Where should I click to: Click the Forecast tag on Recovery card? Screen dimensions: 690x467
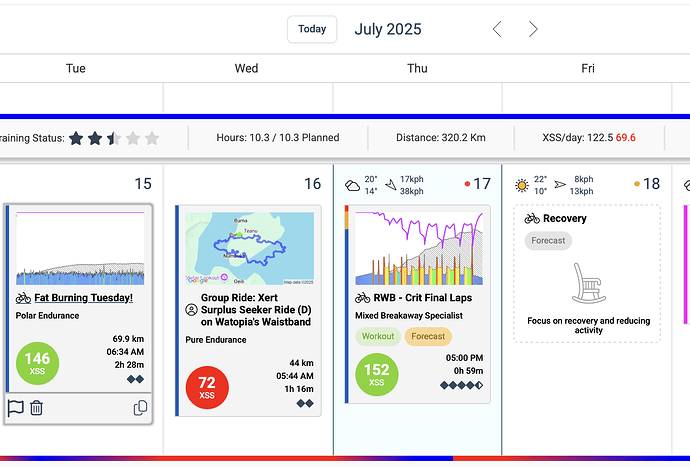pyautogui.click(x=548, y=240)
